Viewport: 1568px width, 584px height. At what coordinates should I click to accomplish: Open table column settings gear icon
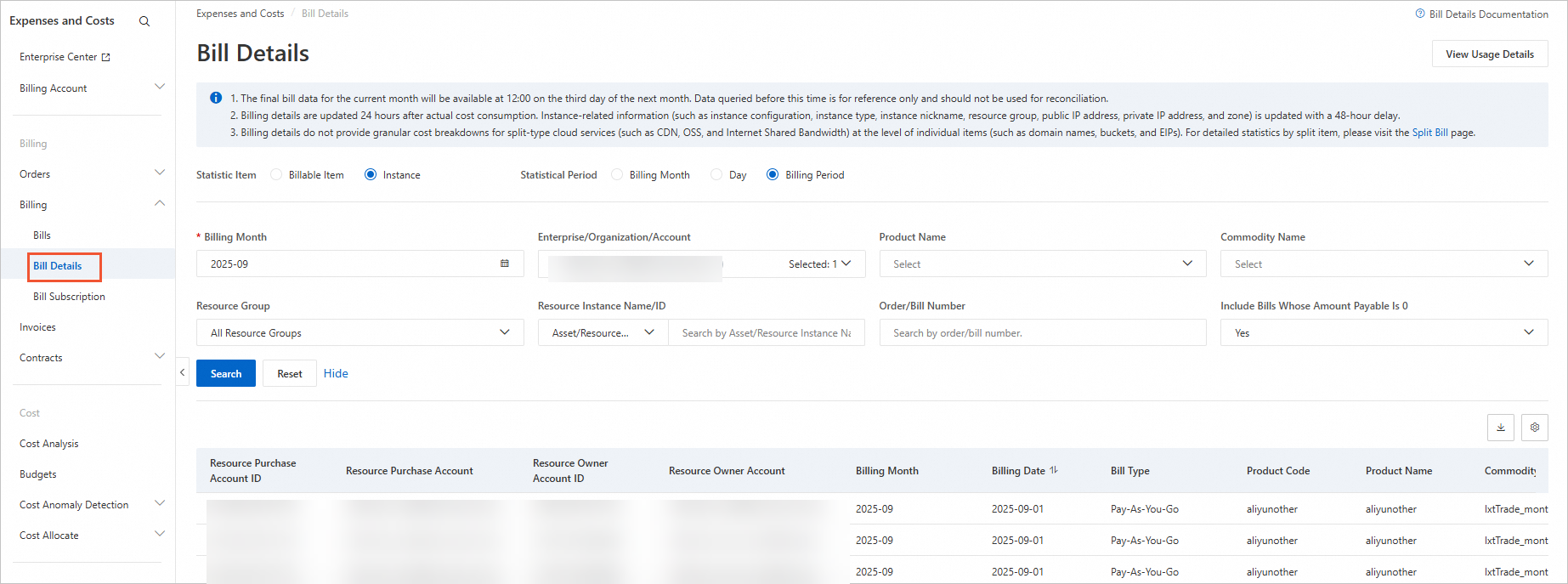[x=1535, y=428]
